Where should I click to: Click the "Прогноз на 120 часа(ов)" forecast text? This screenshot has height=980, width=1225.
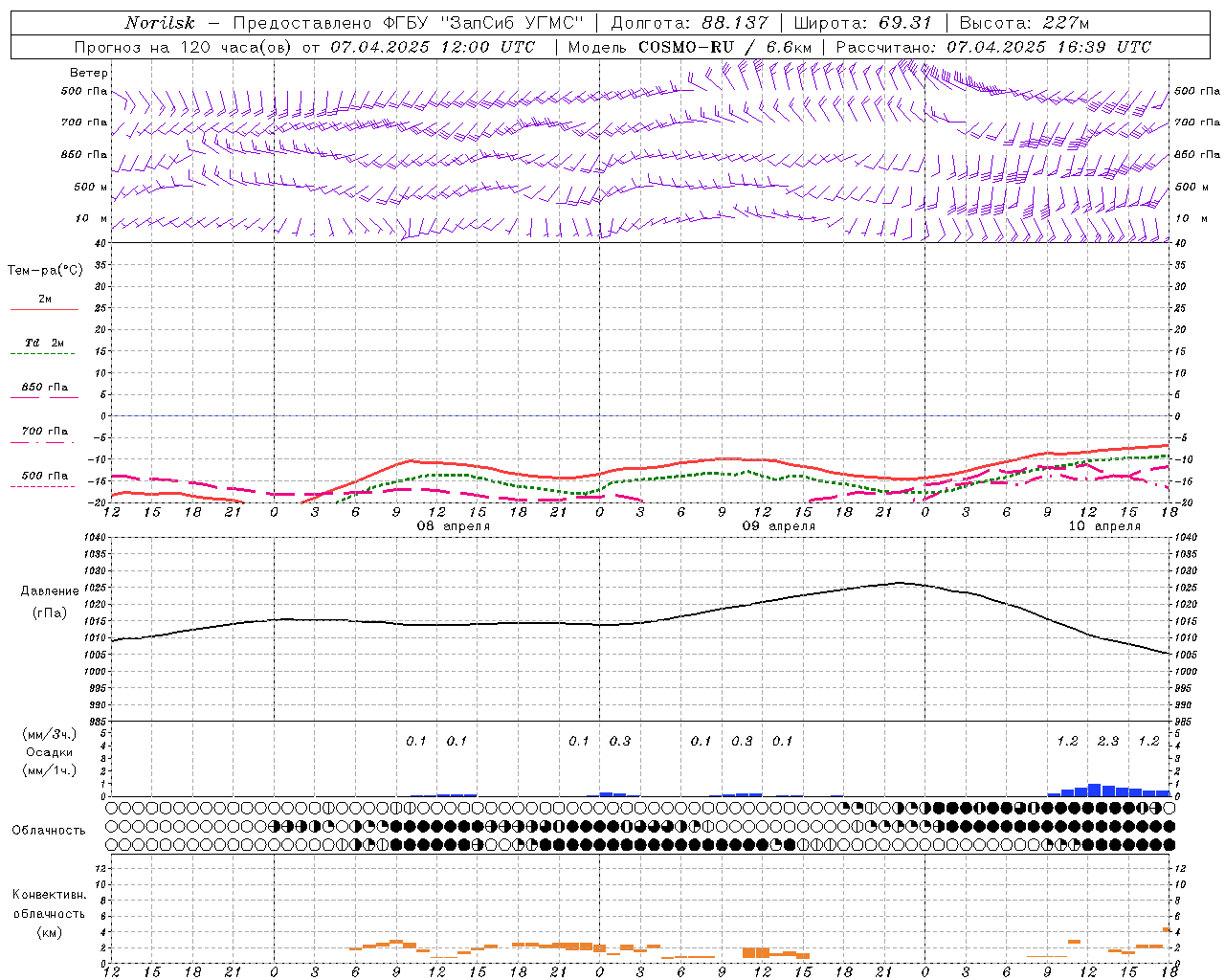pyautogui.click(x=183, y=47)
